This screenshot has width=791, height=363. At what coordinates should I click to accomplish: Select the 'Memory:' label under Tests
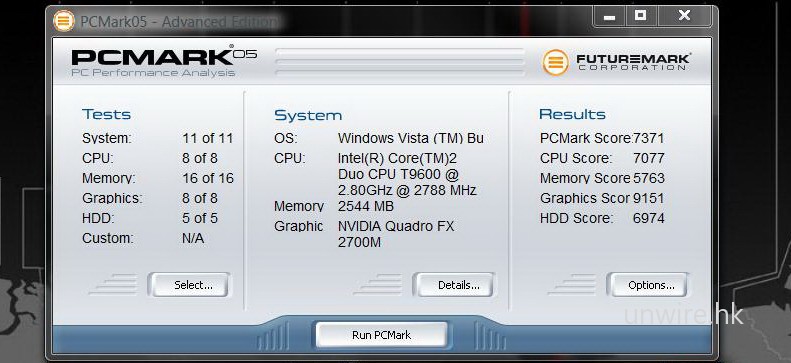pyautogui.click(x=108, y=178)
